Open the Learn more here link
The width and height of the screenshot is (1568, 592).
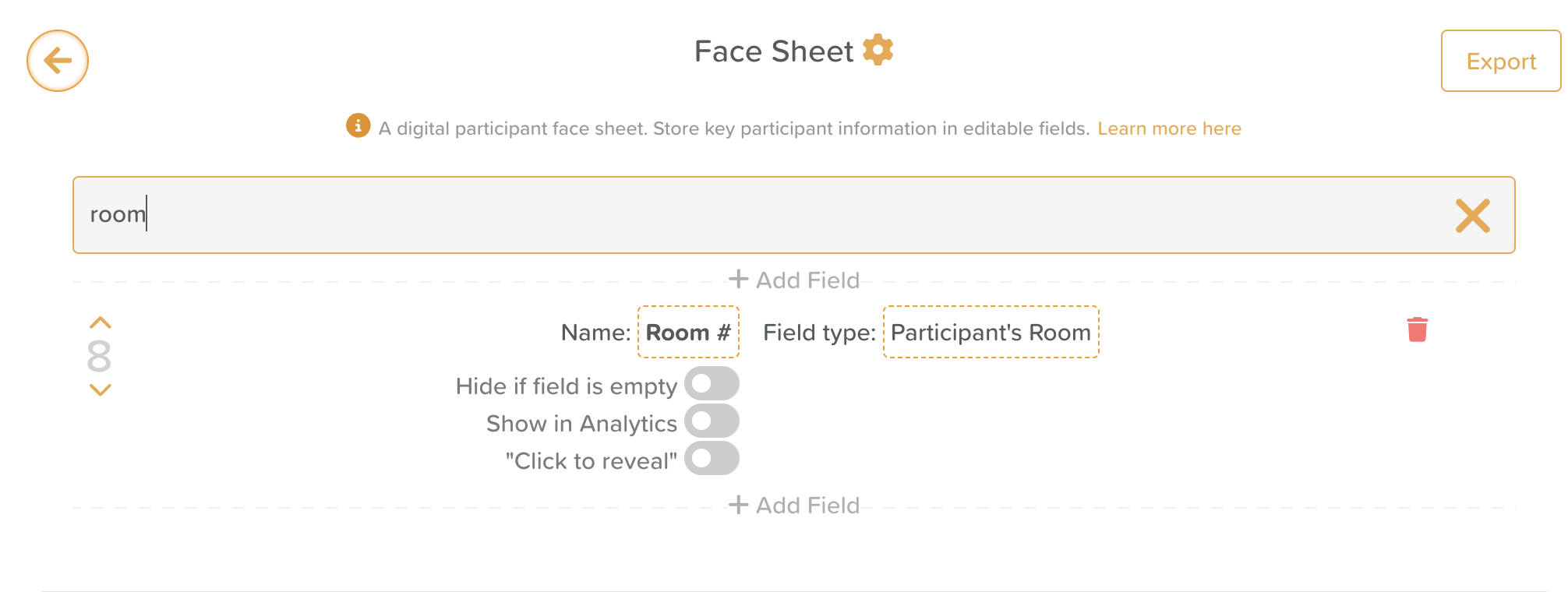[1169, 129]
